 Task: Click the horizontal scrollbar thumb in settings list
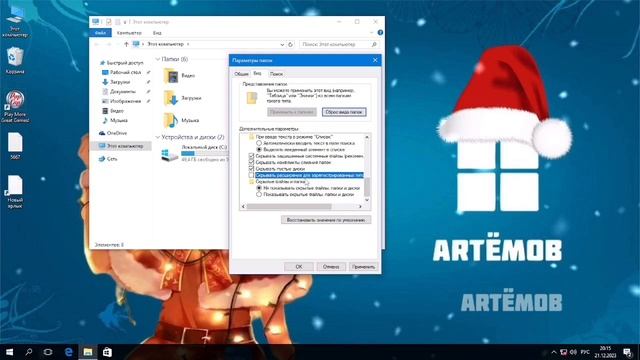289,207
